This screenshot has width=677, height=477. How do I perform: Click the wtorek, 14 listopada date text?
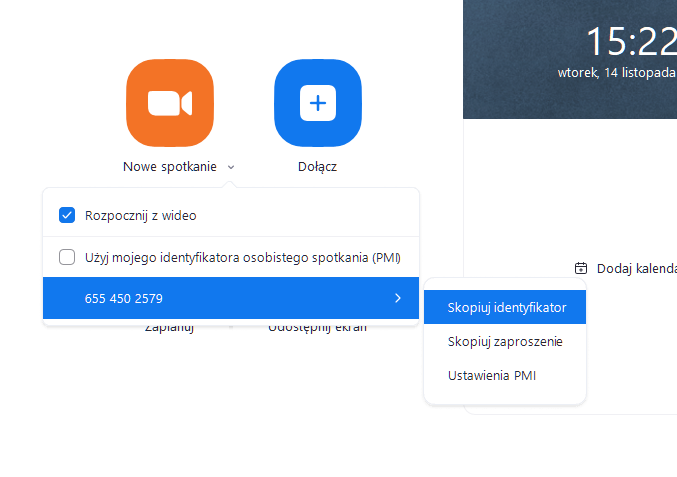click(617, 73)
